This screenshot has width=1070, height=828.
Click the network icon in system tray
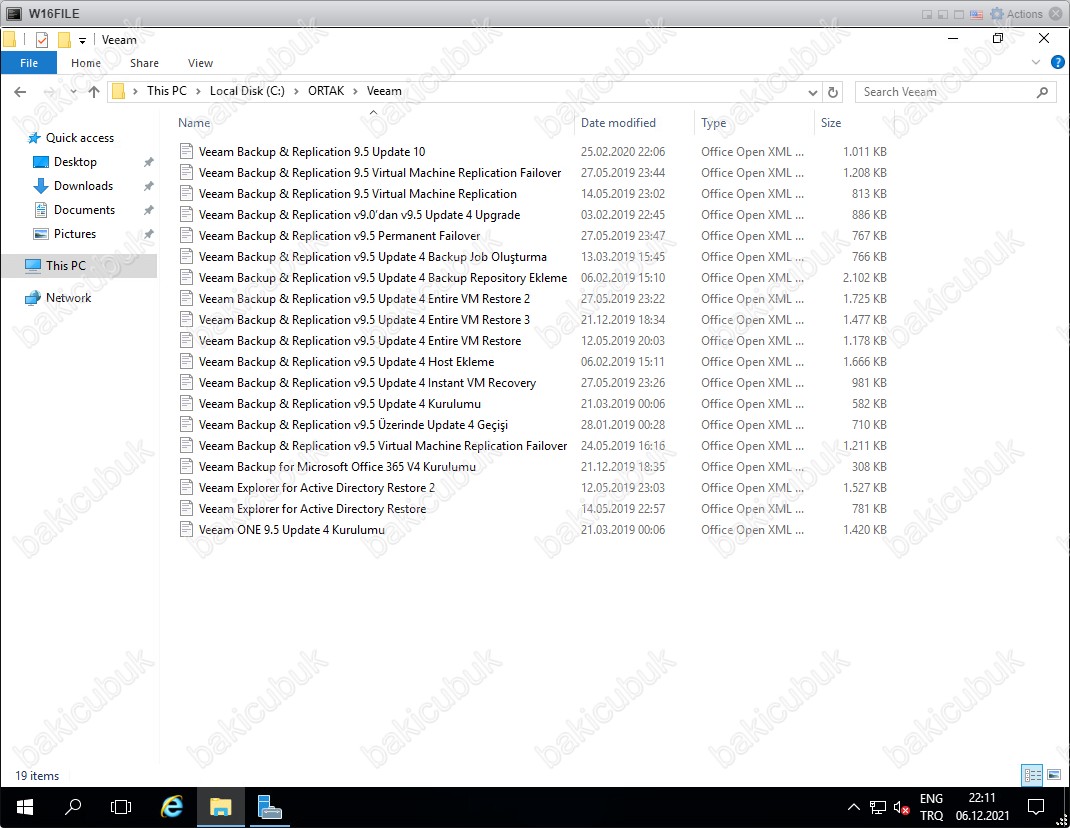point(878,808)
